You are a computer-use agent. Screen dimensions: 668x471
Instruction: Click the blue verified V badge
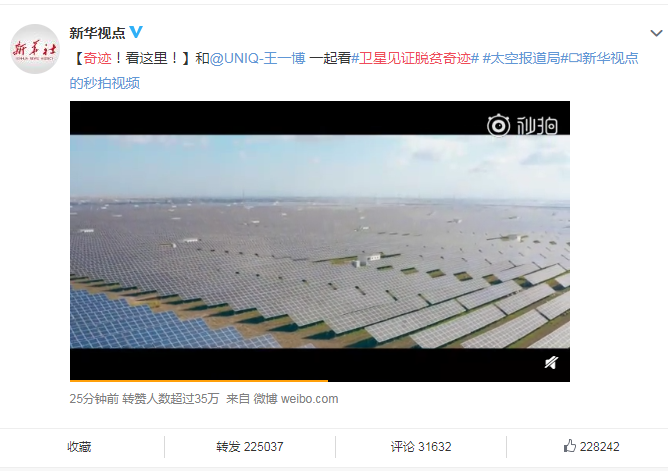[136, 32]
